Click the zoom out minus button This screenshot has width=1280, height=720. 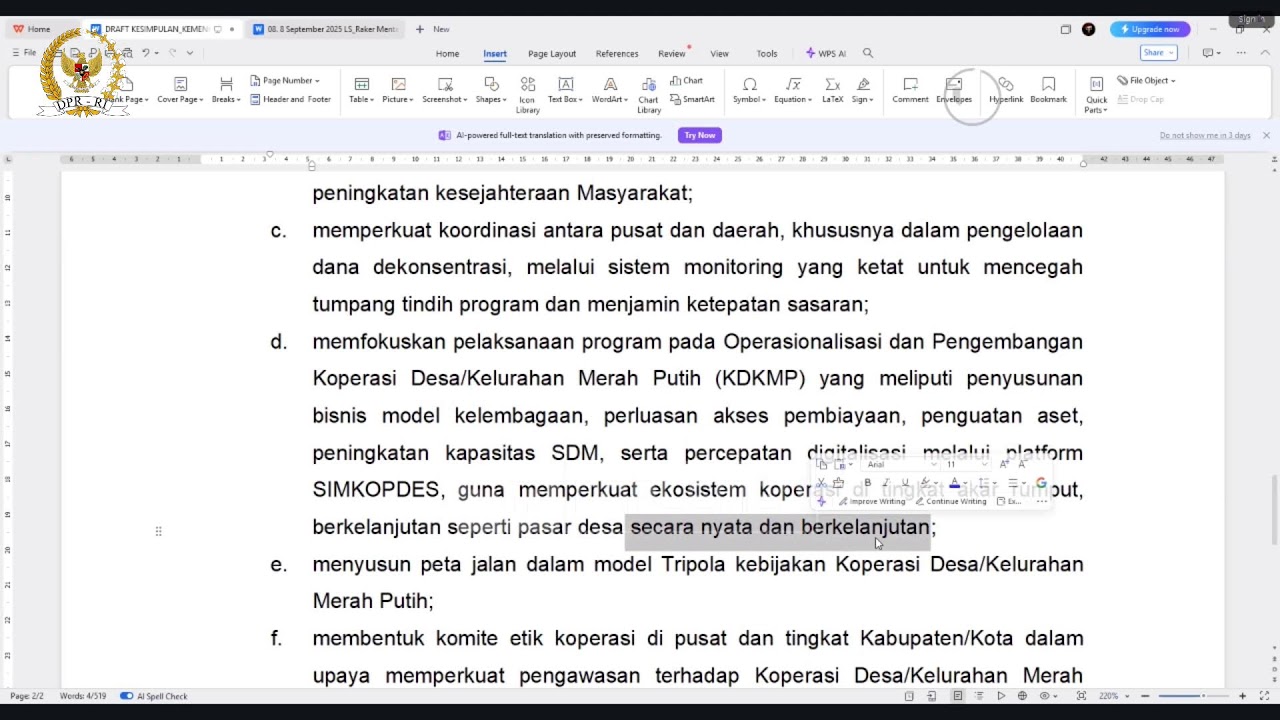click(x=1147, y=696)
